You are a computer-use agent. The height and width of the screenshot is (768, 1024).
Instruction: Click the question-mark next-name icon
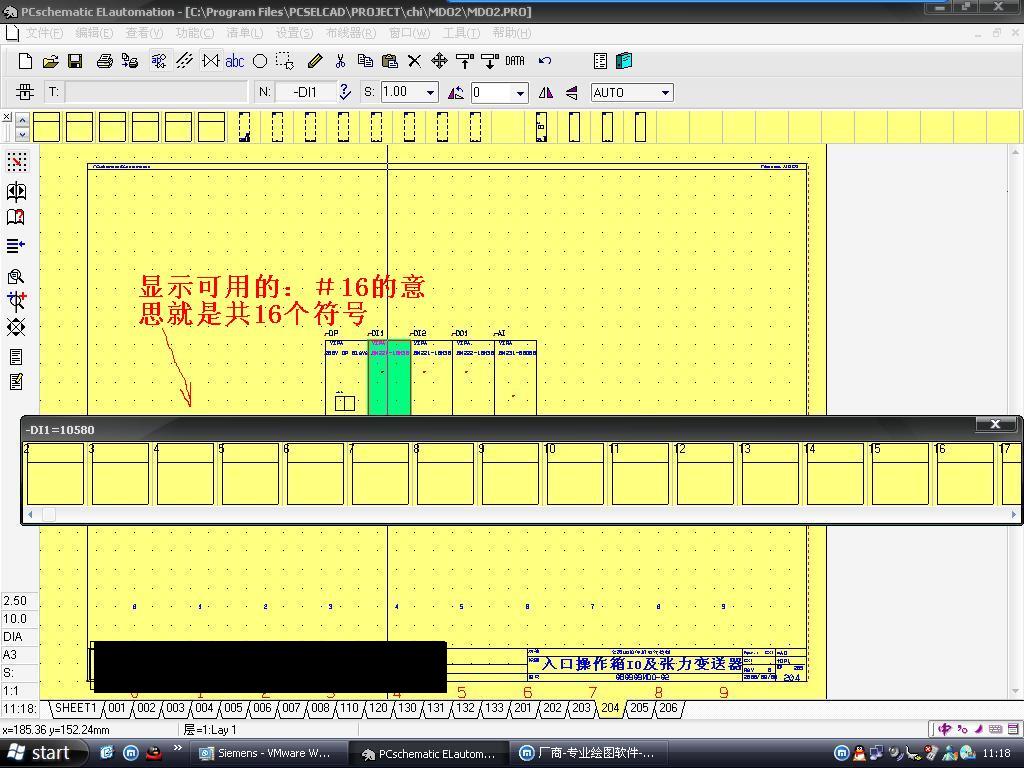pos(345,92)
